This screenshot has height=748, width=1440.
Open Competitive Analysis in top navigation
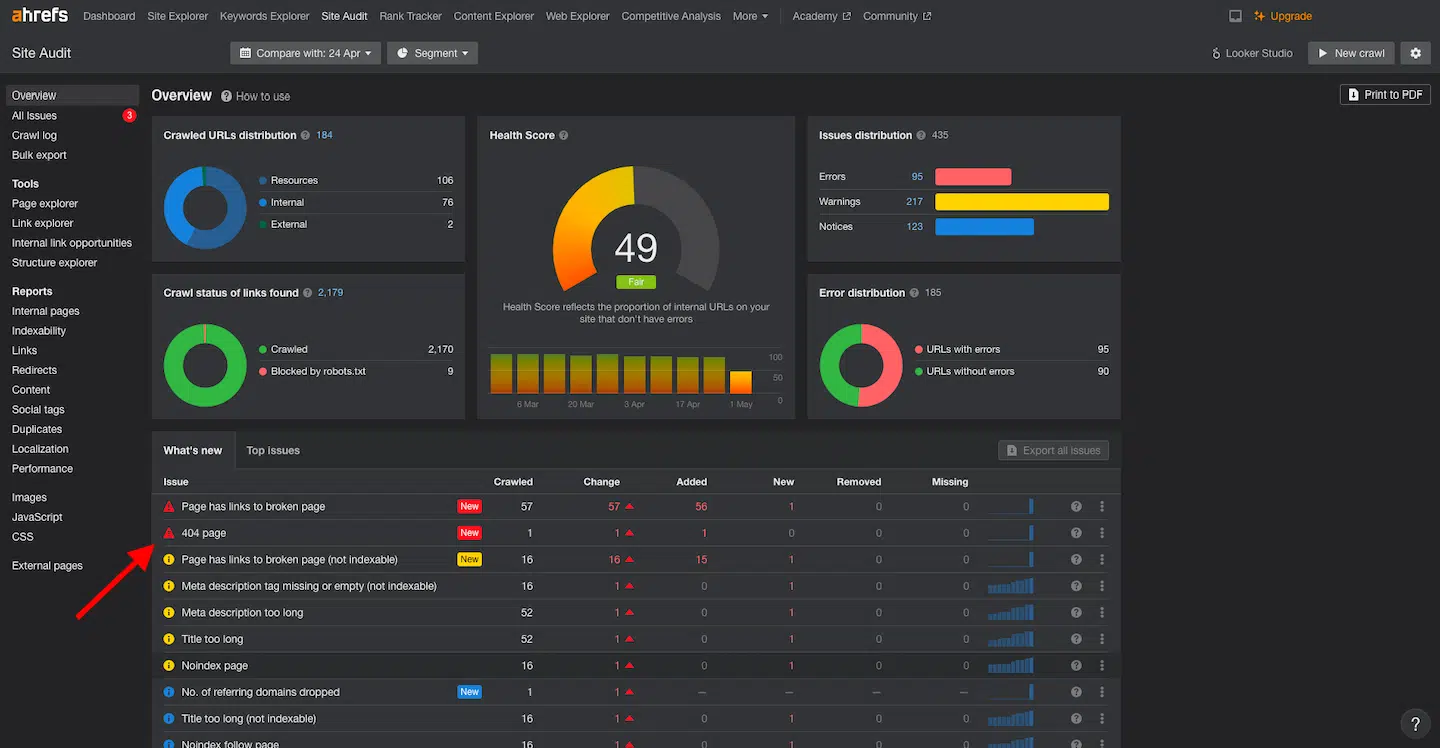tap(671, 16)
